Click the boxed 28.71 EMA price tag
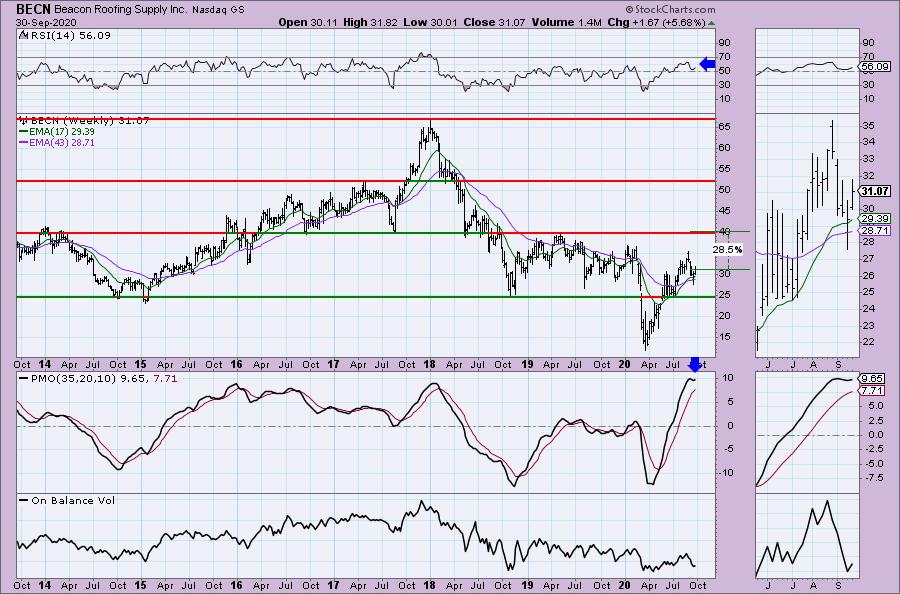This screenshot has height=594, width=900. pos(875,231)
